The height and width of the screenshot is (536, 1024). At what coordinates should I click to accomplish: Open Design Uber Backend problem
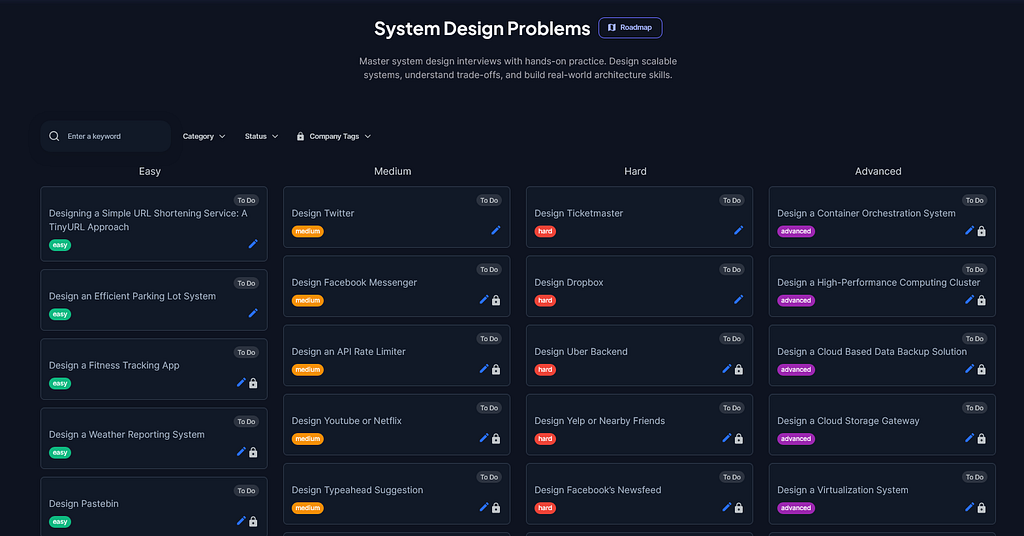pyautogui.click(x=581, y=352)
